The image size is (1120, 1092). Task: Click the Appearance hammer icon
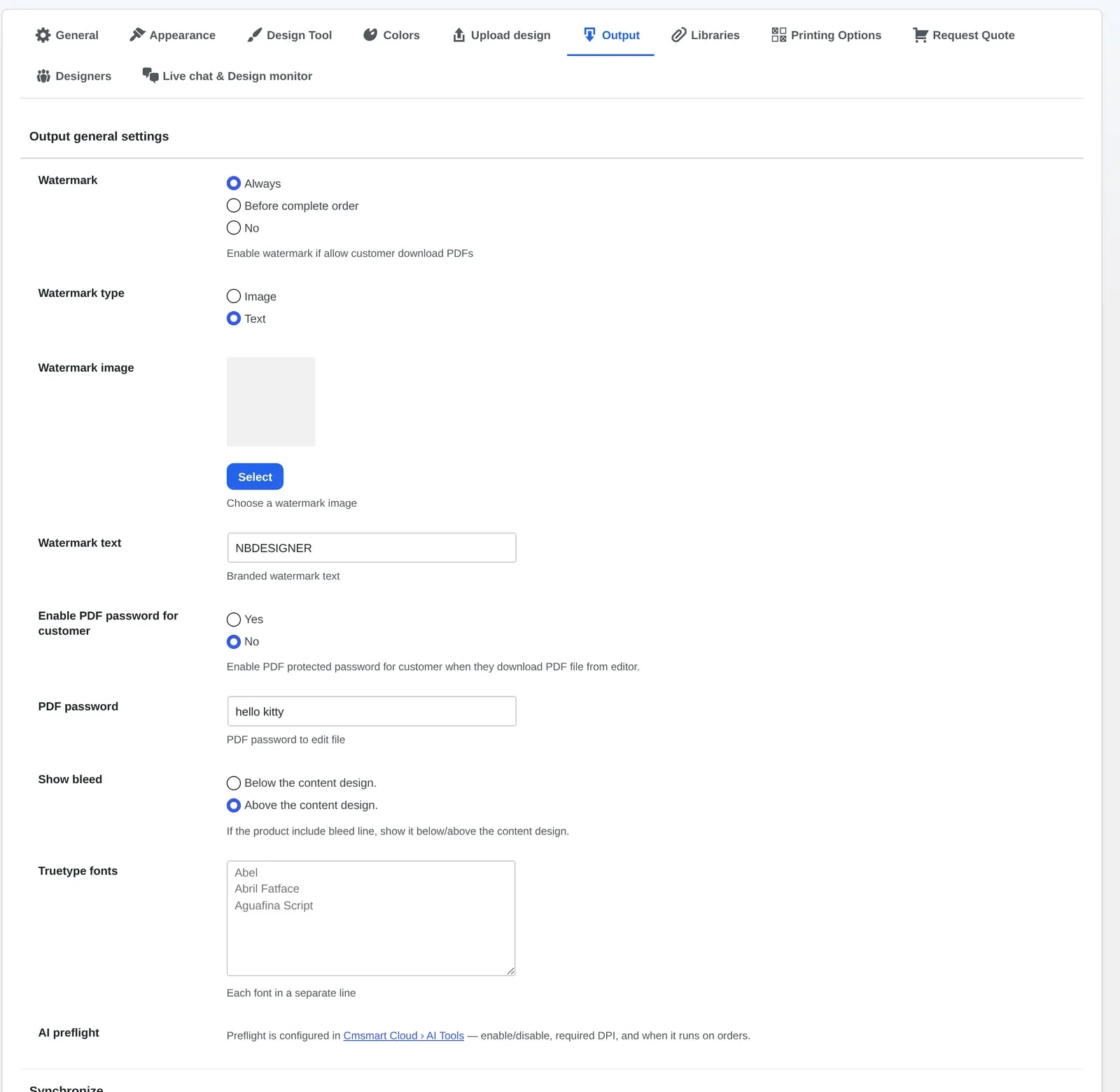[x=137, y=35]
